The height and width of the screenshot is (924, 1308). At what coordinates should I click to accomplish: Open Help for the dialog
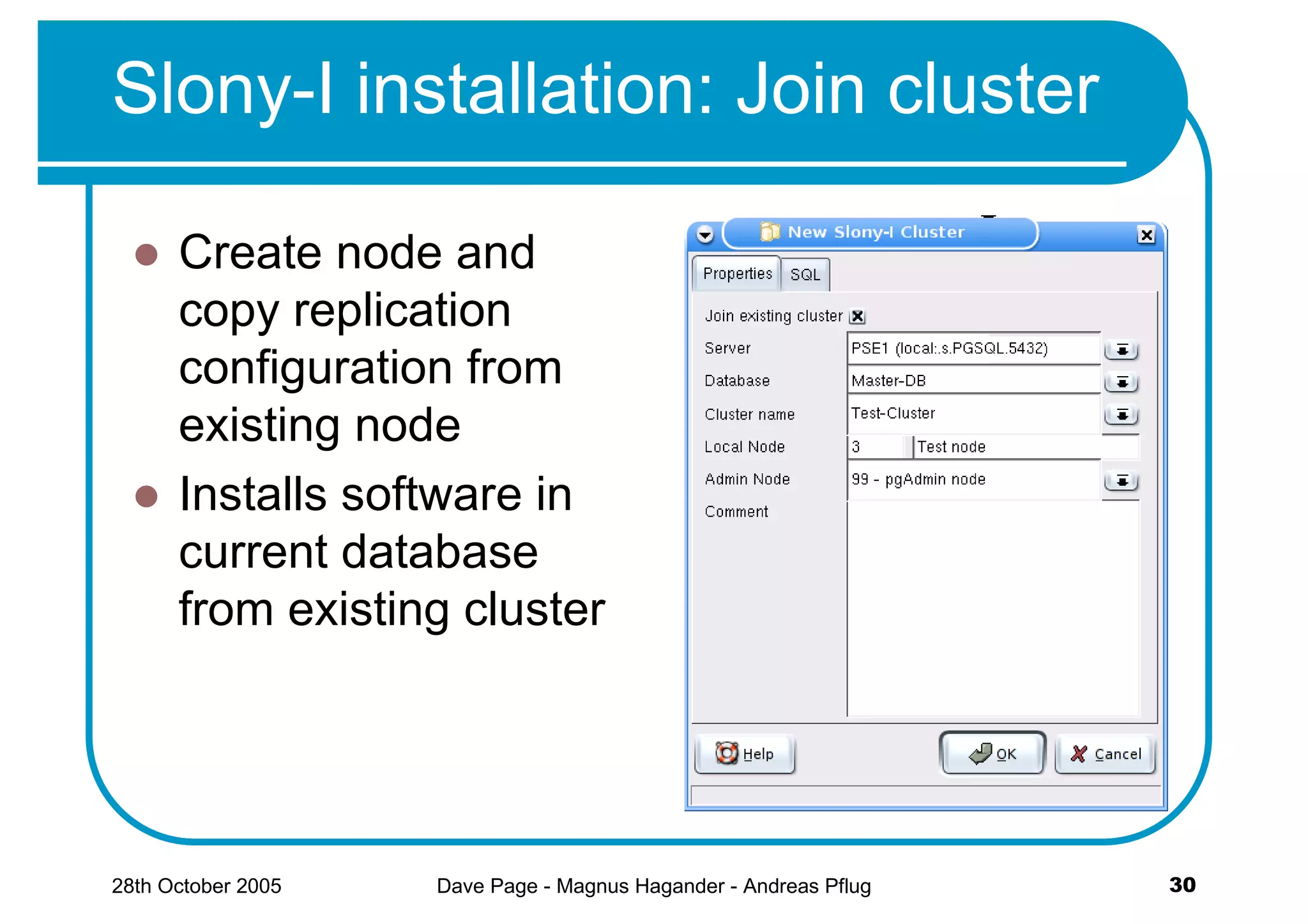pos(745,754)
